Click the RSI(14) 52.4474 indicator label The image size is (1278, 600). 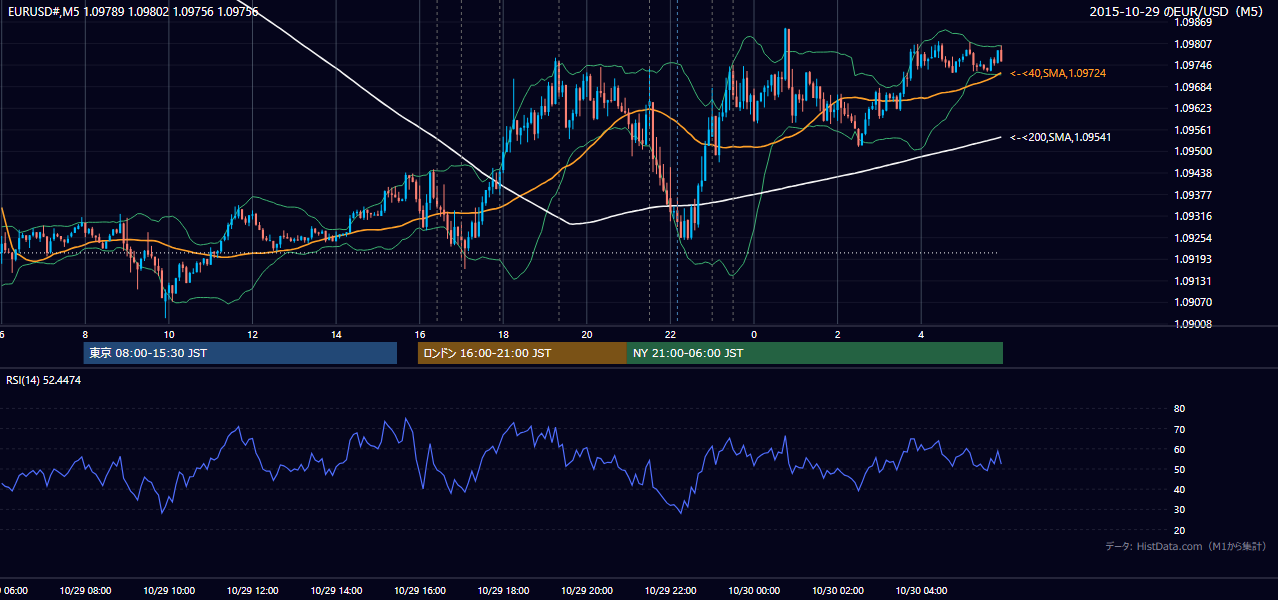44,380
